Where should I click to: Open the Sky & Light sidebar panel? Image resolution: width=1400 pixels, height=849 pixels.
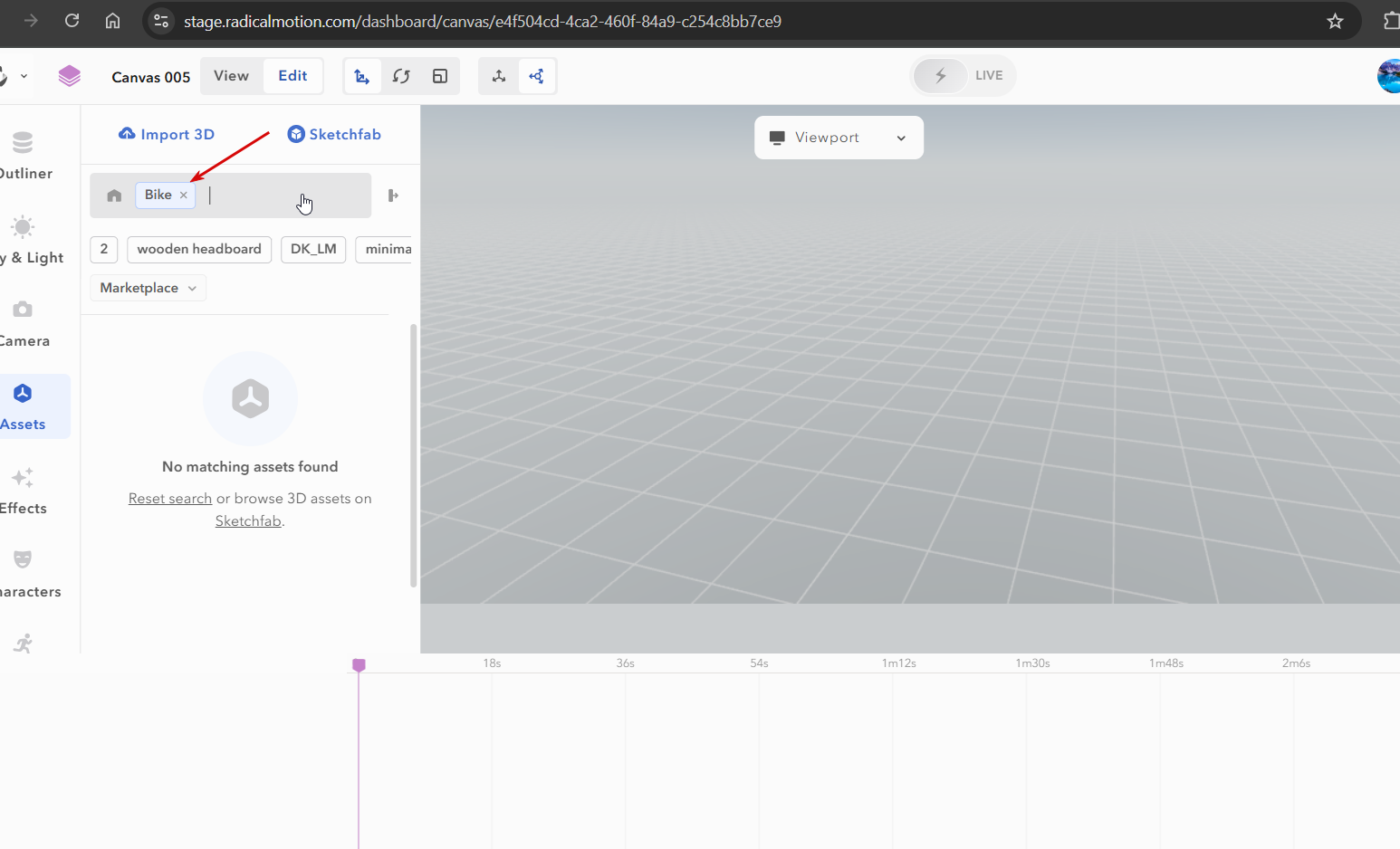tap(23, 226)
